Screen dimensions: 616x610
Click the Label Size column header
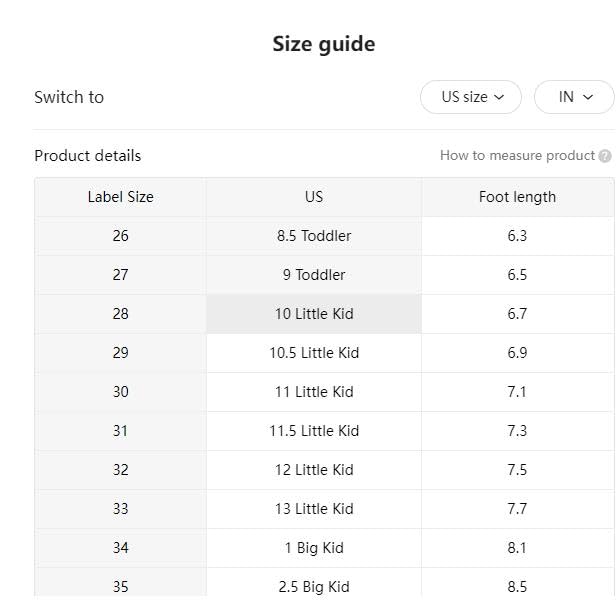pos(121,197)
